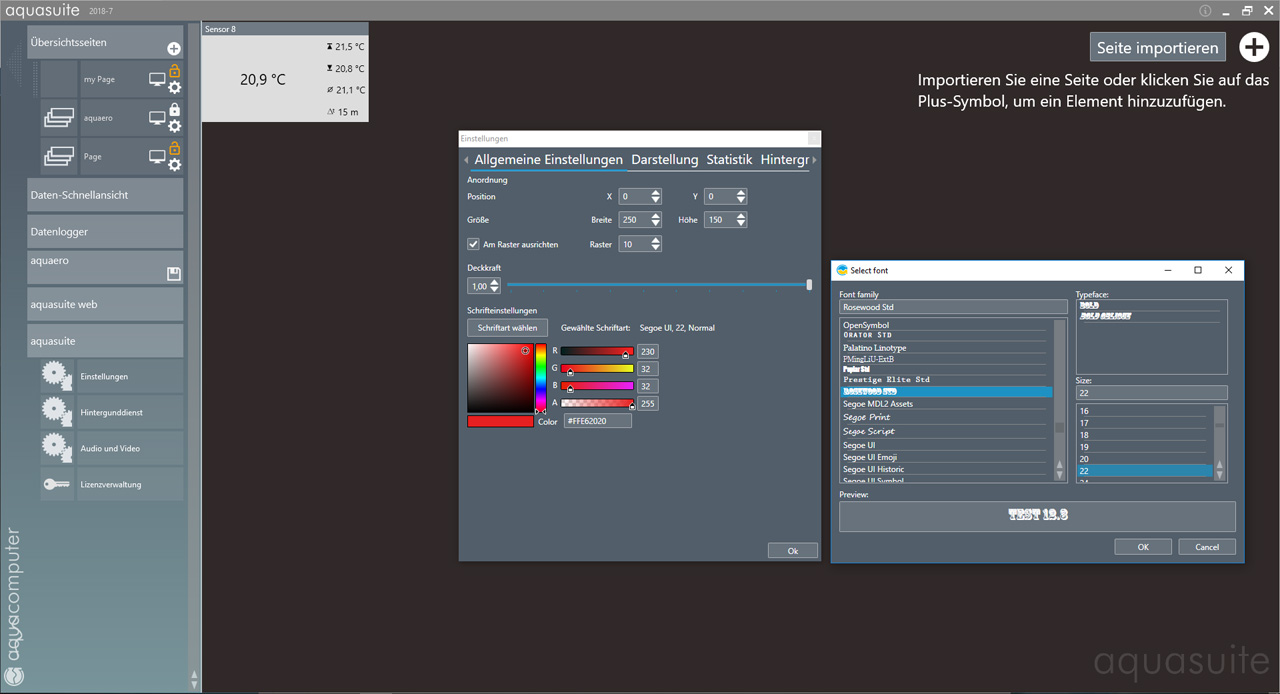Click the Schriftart wählen button

[x=507, y=327]
